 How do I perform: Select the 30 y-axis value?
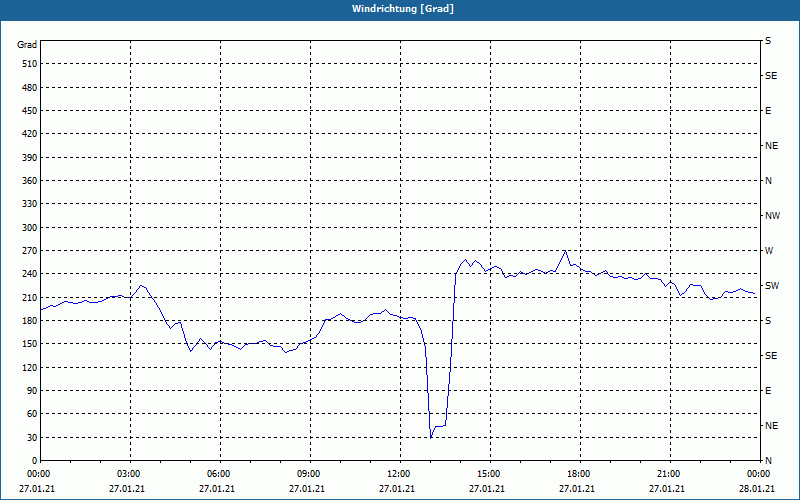(32, 438)
